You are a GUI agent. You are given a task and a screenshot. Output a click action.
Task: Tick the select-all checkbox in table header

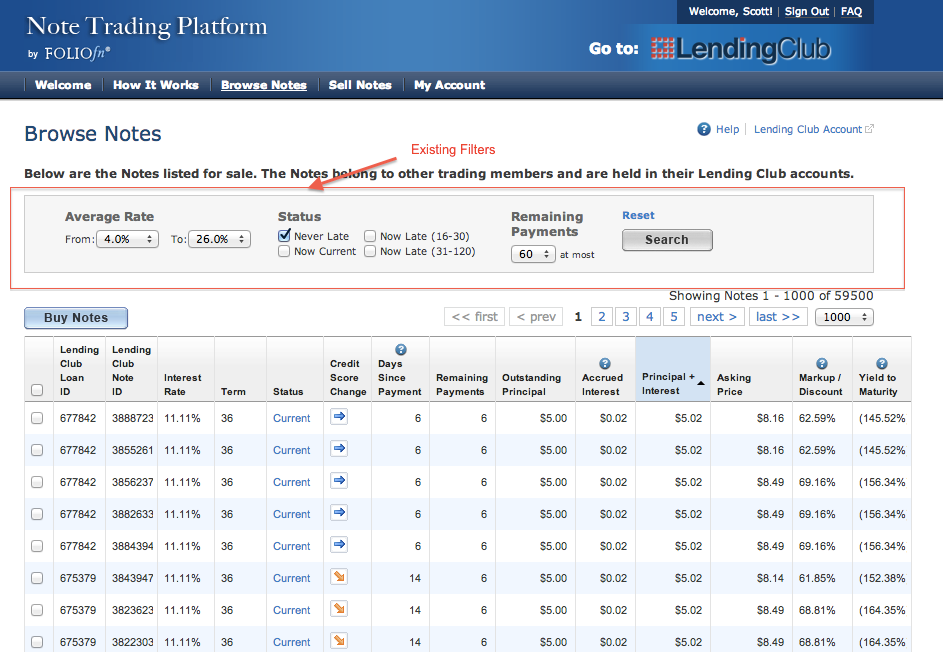37,390
